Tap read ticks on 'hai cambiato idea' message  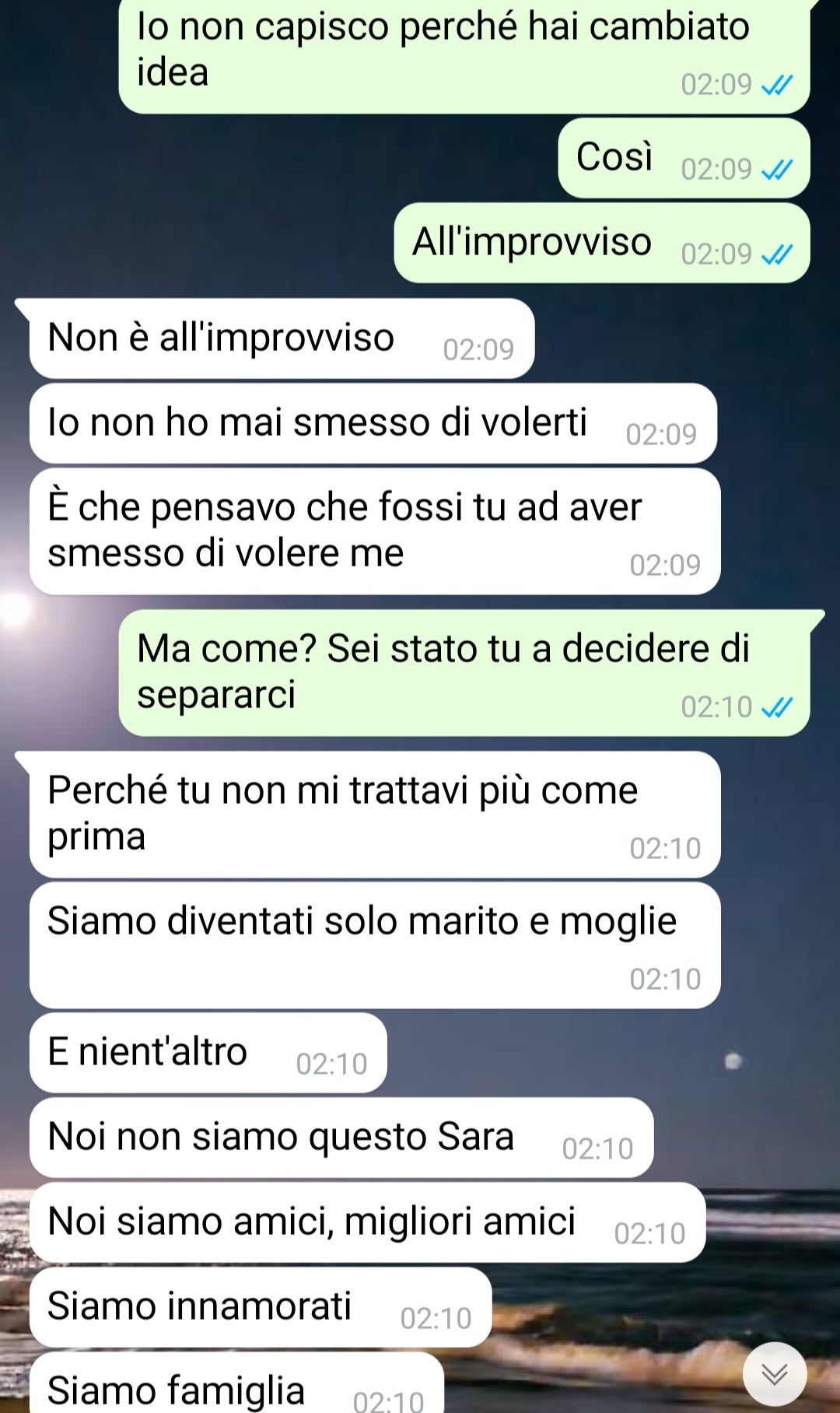point(777,84)
